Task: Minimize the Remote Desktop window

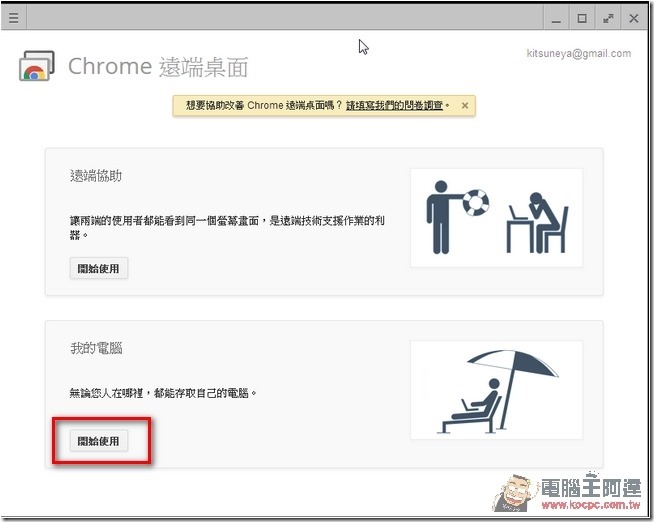Action: tap(558, 18)
